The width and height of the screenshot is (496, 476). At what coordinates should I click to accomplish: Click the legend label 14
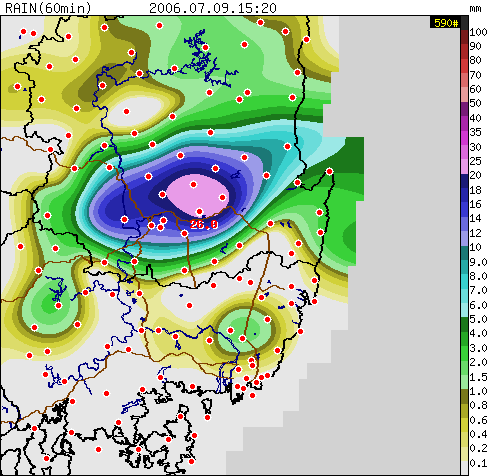(475, 218)
